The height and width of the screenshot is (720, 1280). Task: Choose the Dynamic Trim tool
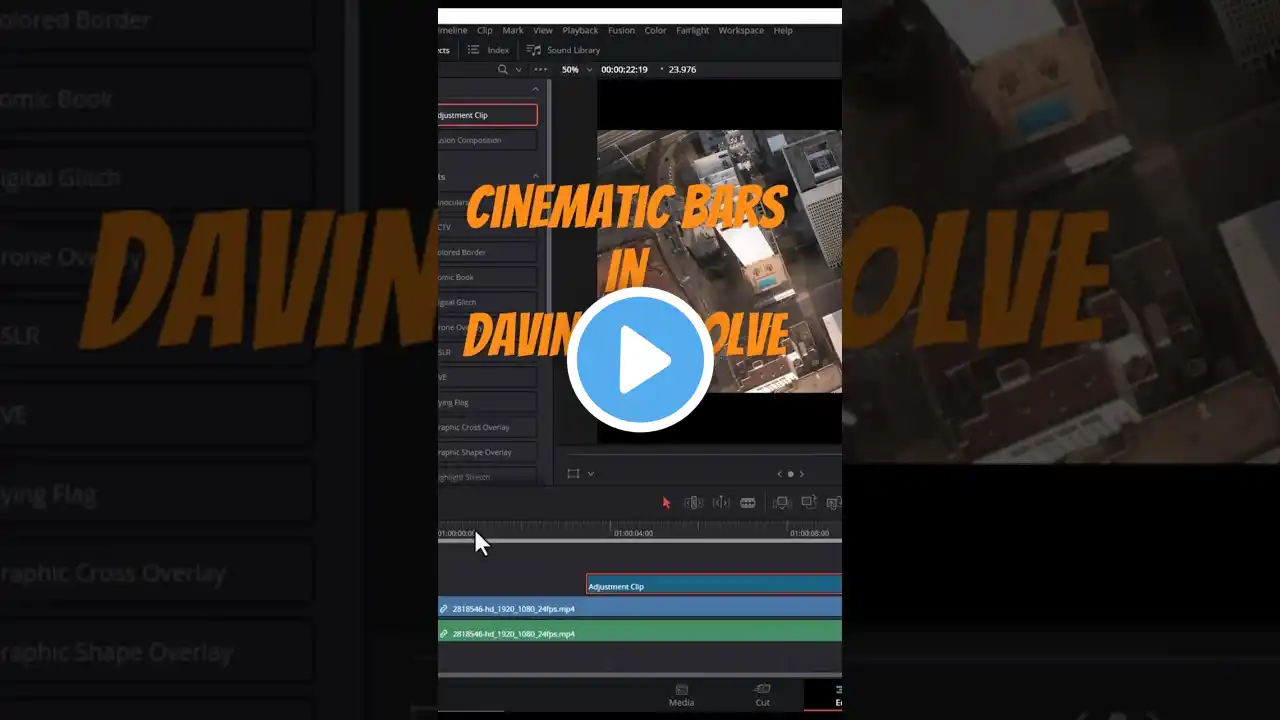coord(720,503)
